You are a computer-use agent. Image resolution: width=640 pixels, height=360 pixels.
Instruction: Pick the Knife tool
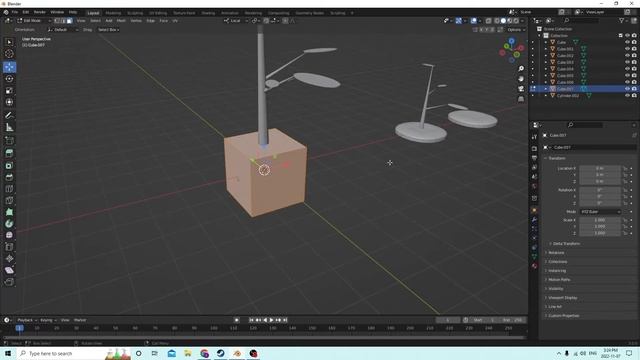(9, 200)
